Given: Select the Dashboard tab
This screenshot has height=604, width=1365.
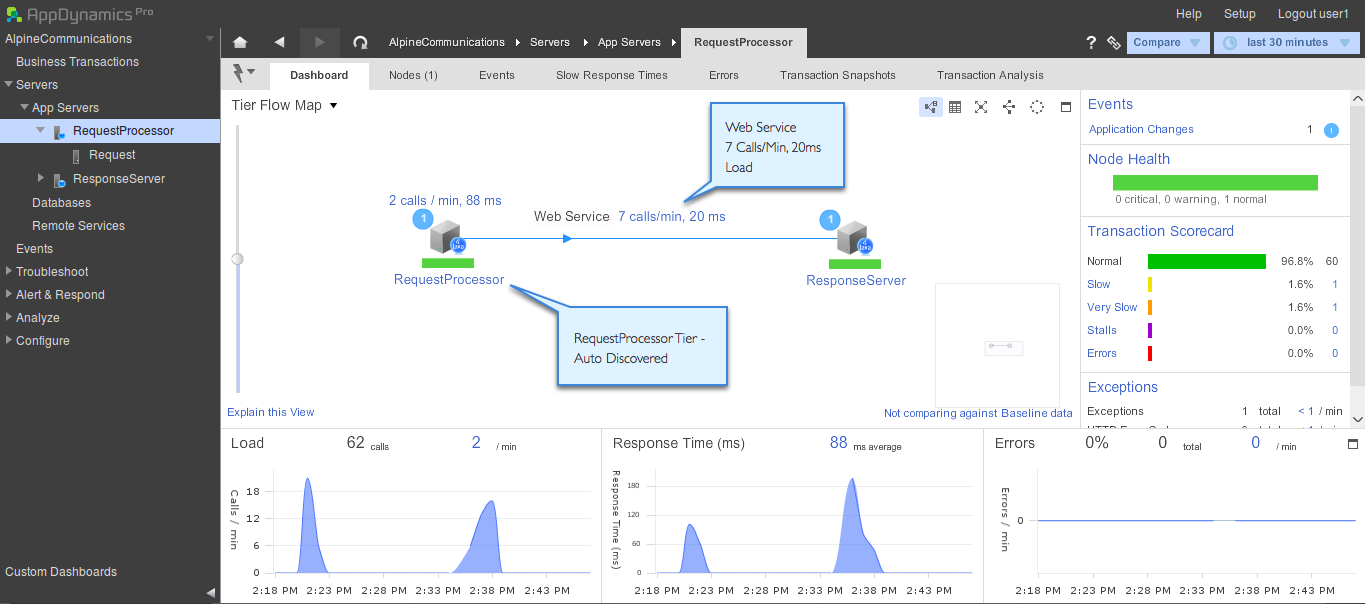Looking at the screenshot, I should [319, 75].
